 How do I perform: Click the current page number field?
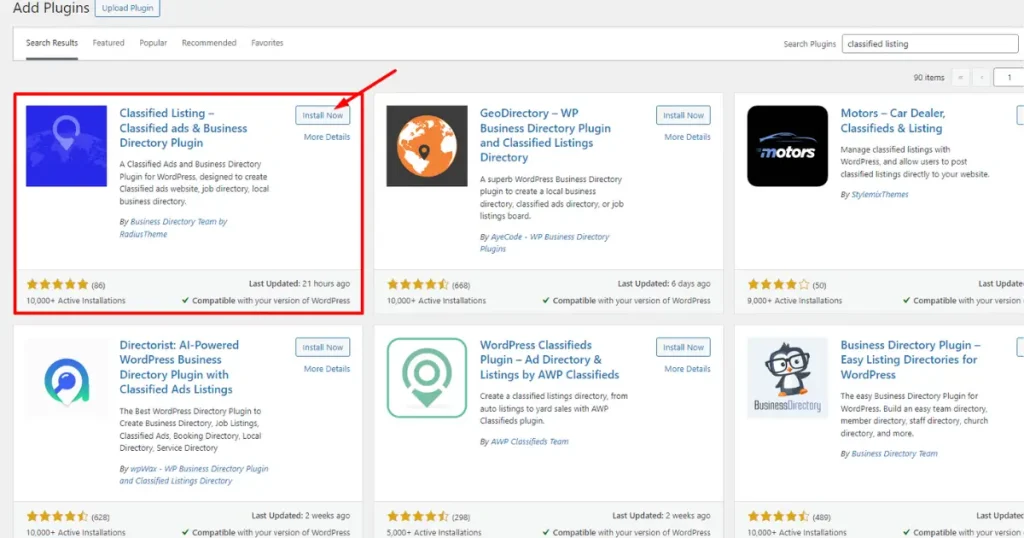(x=1008, y=77)
